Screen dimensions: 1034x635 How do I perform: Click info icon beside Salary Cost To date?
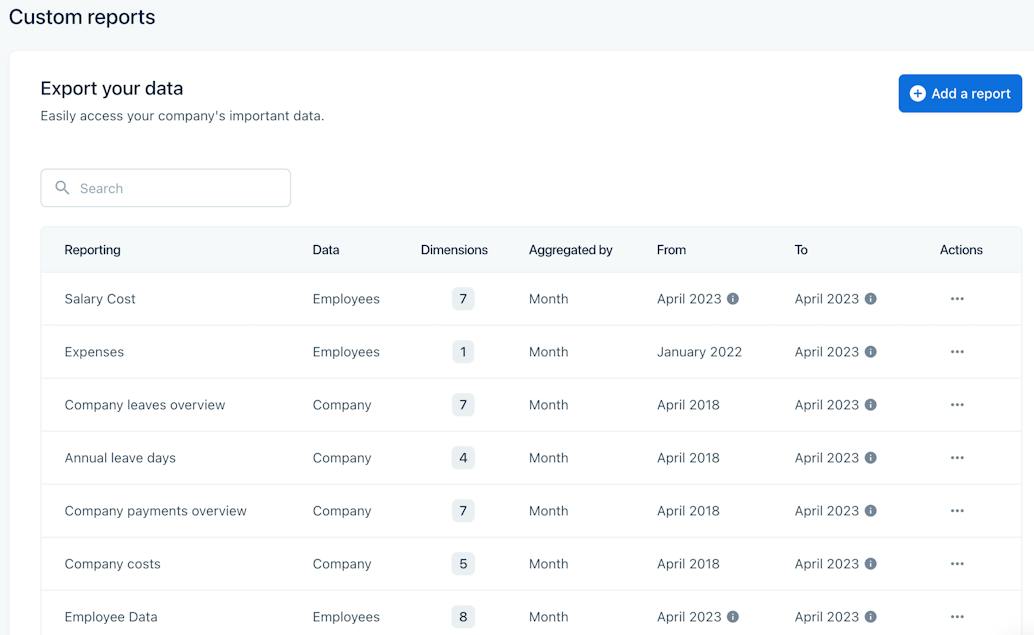point(870,299)
